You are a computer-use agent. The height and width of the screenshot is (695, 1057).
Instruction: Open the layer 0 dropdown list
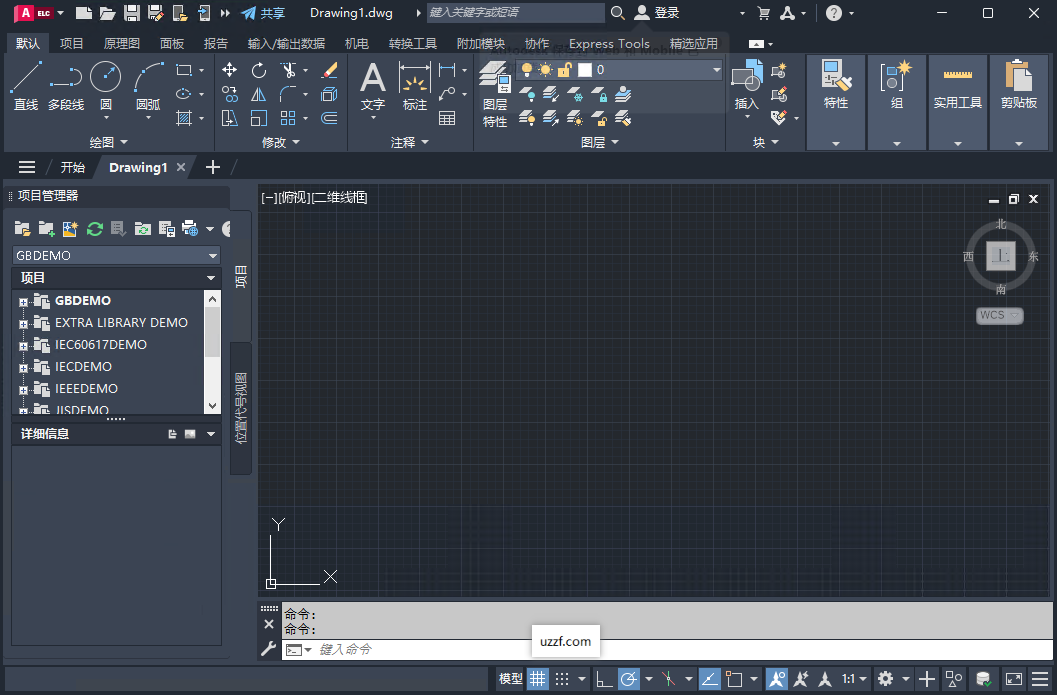pyautogui.click(x=716, y=69)
